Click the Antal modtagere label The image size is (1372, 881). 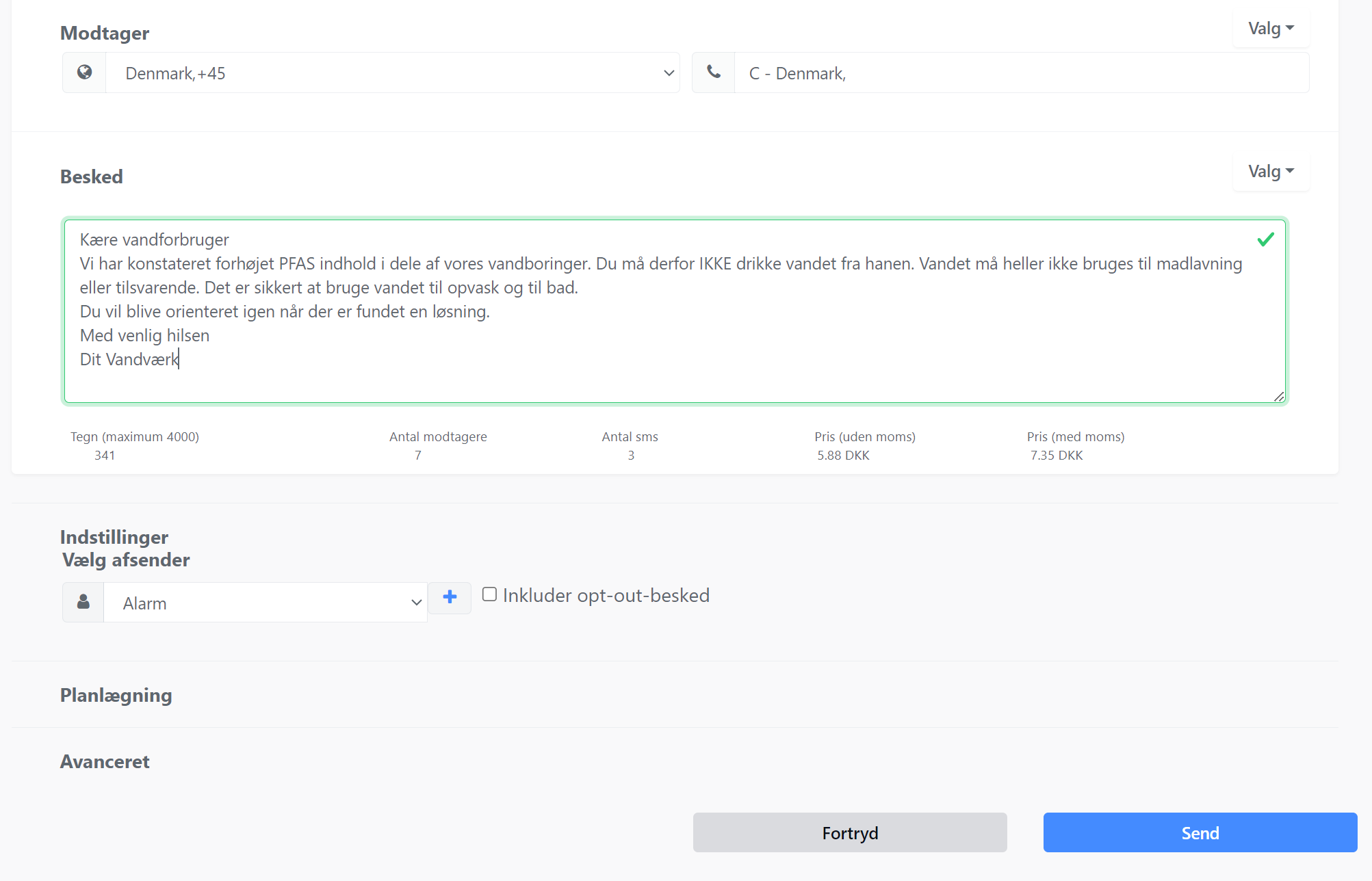tap(438, 436)
